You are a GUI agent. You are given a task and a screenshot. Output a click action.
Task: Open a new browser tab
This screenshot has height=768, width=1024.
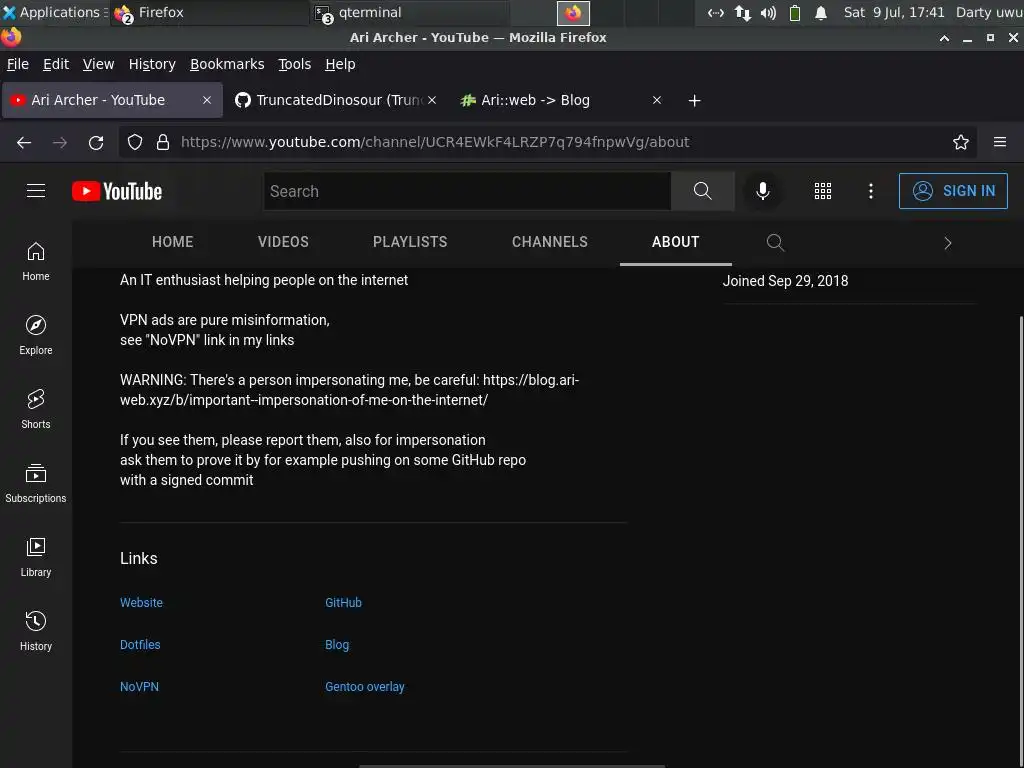tap(694, 101)
